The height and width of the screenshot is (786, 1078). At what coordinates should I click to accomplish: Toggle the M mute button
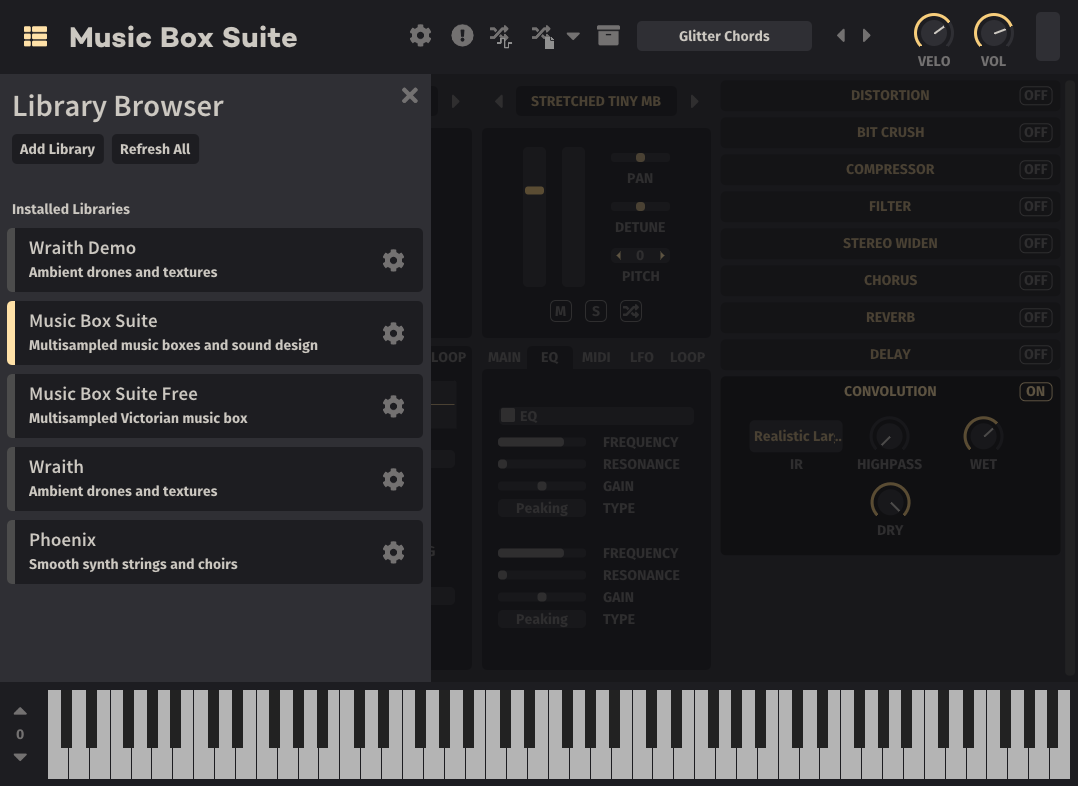pyautogui.click(x=561, y=311)
